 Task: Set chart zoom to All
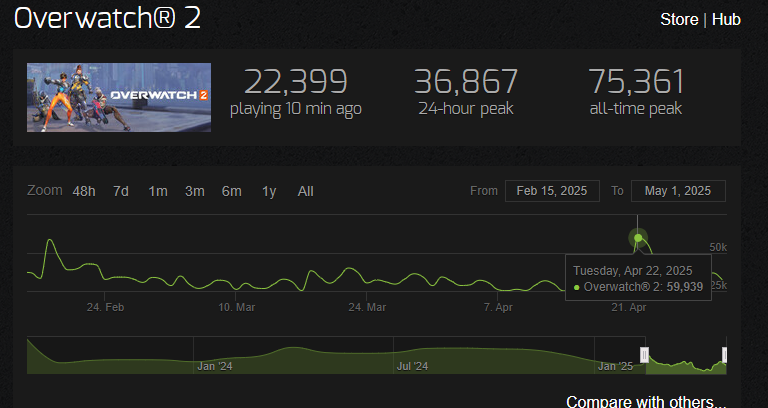[x=306, y=191]
